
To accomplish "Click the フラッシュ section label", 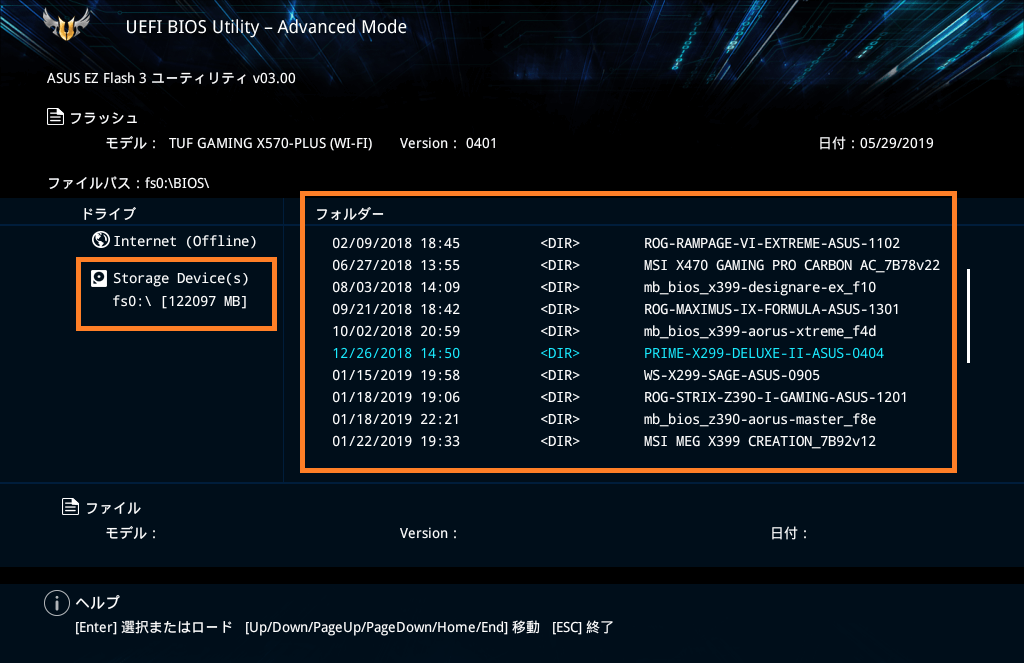I will click(x=104, y=118).
